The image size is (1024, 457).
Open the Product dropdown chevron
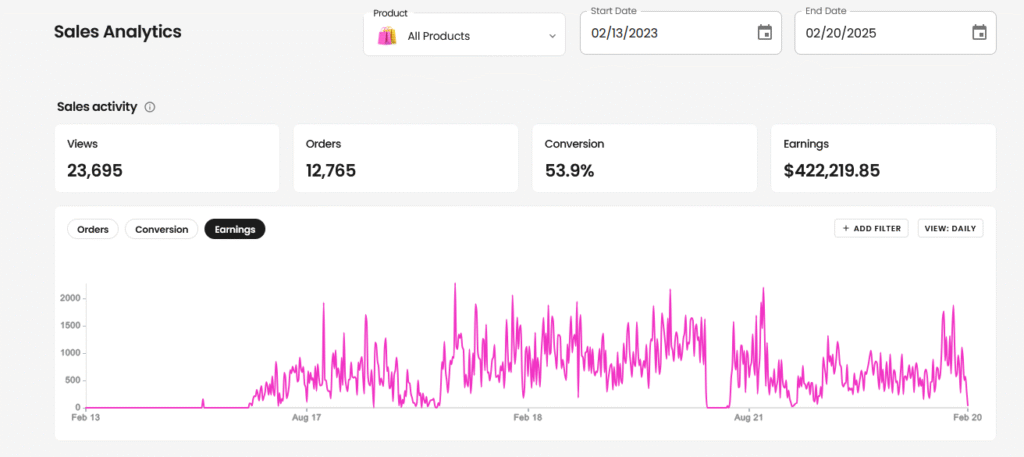point(552,36)
